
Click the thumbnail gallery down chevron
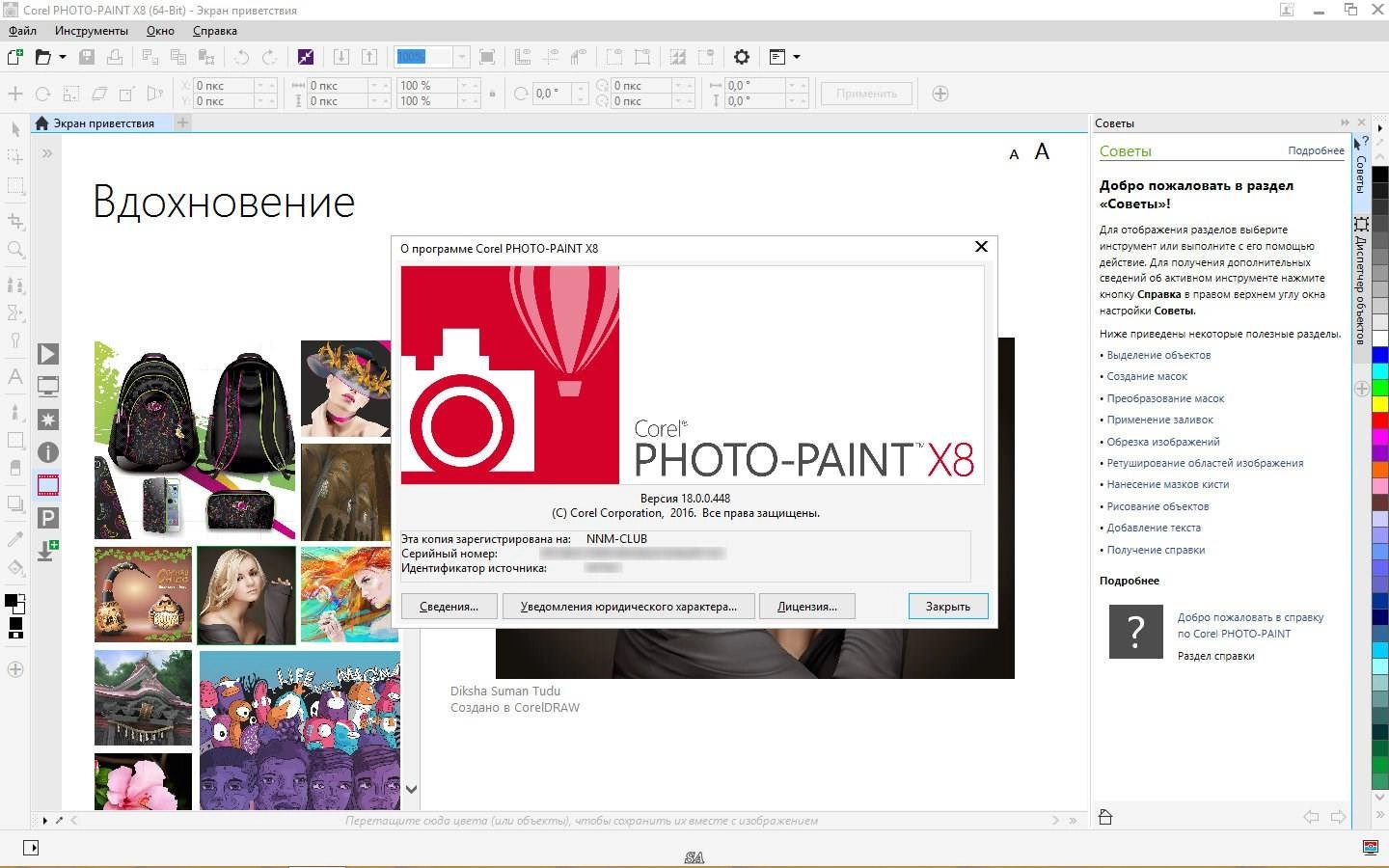411,789
